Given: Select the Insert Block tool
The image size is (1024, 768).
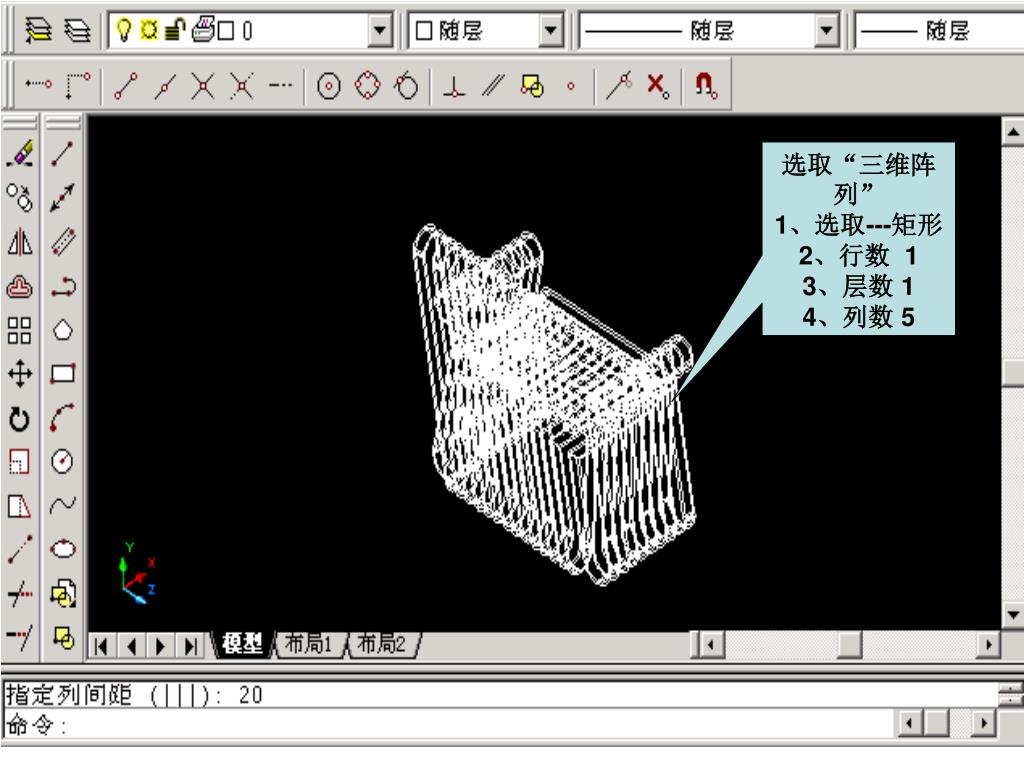Looking at the screenshot, I should [63, 594].
